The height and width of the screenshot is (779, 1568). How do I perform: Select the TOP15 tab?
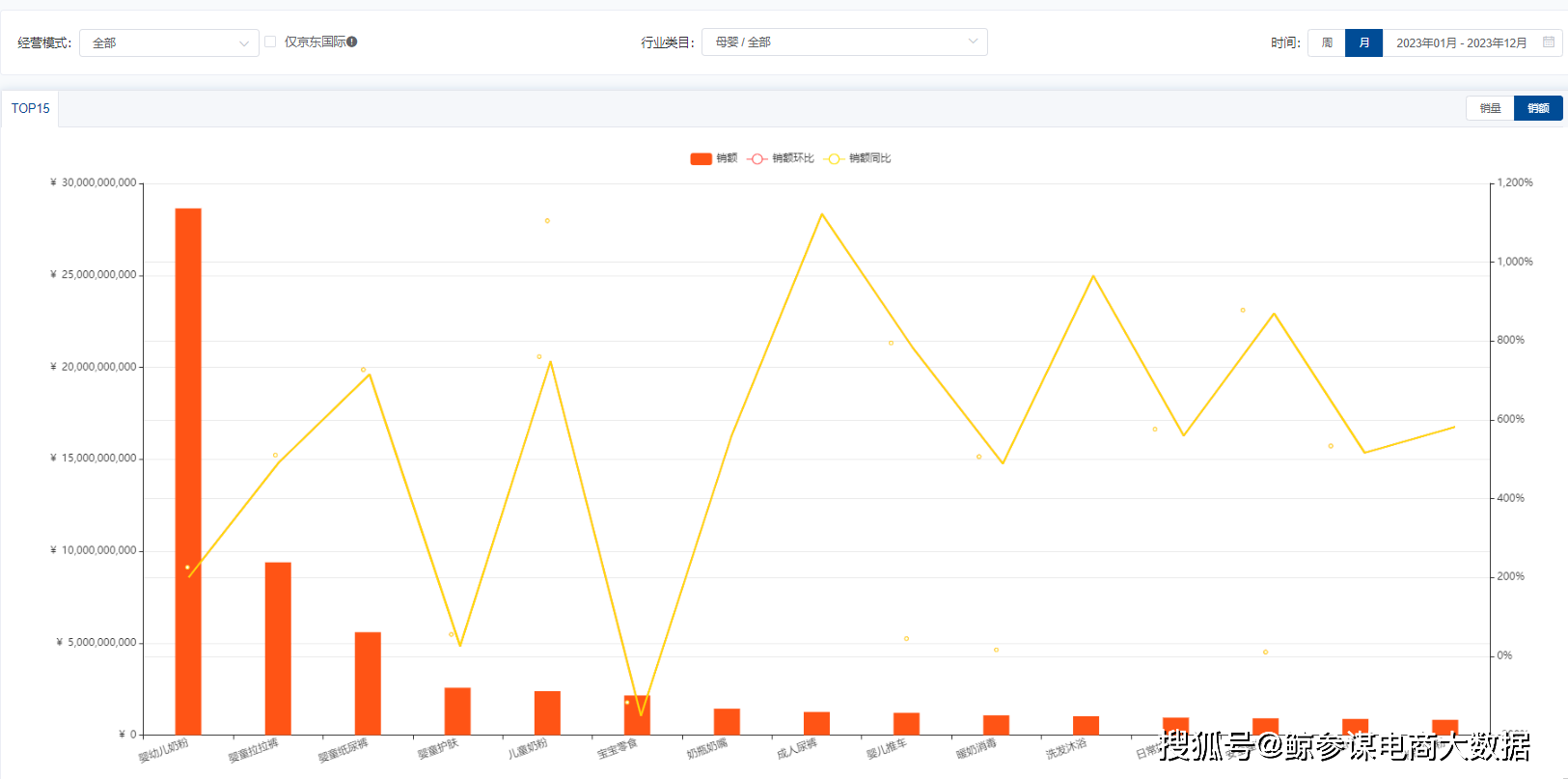click(30, 108)
